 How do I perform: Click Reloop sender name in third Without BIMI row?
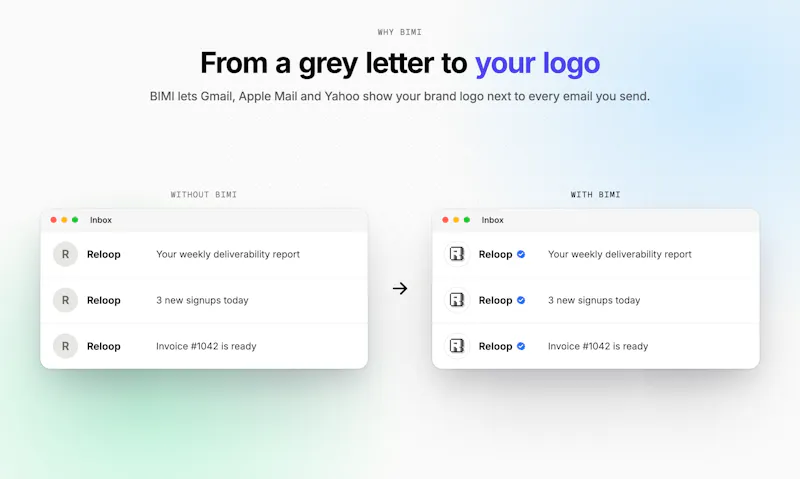(x=104, y=346)
